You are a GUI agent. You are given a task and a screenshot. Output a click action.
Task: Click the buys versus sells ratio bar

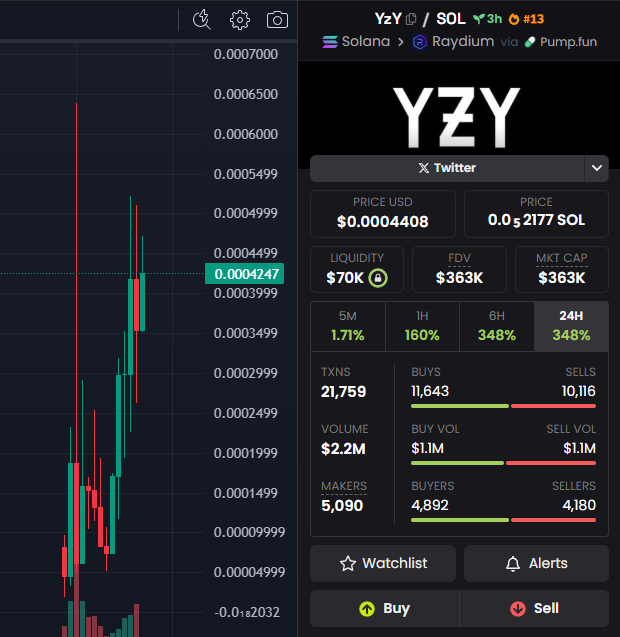click(503, 406)
